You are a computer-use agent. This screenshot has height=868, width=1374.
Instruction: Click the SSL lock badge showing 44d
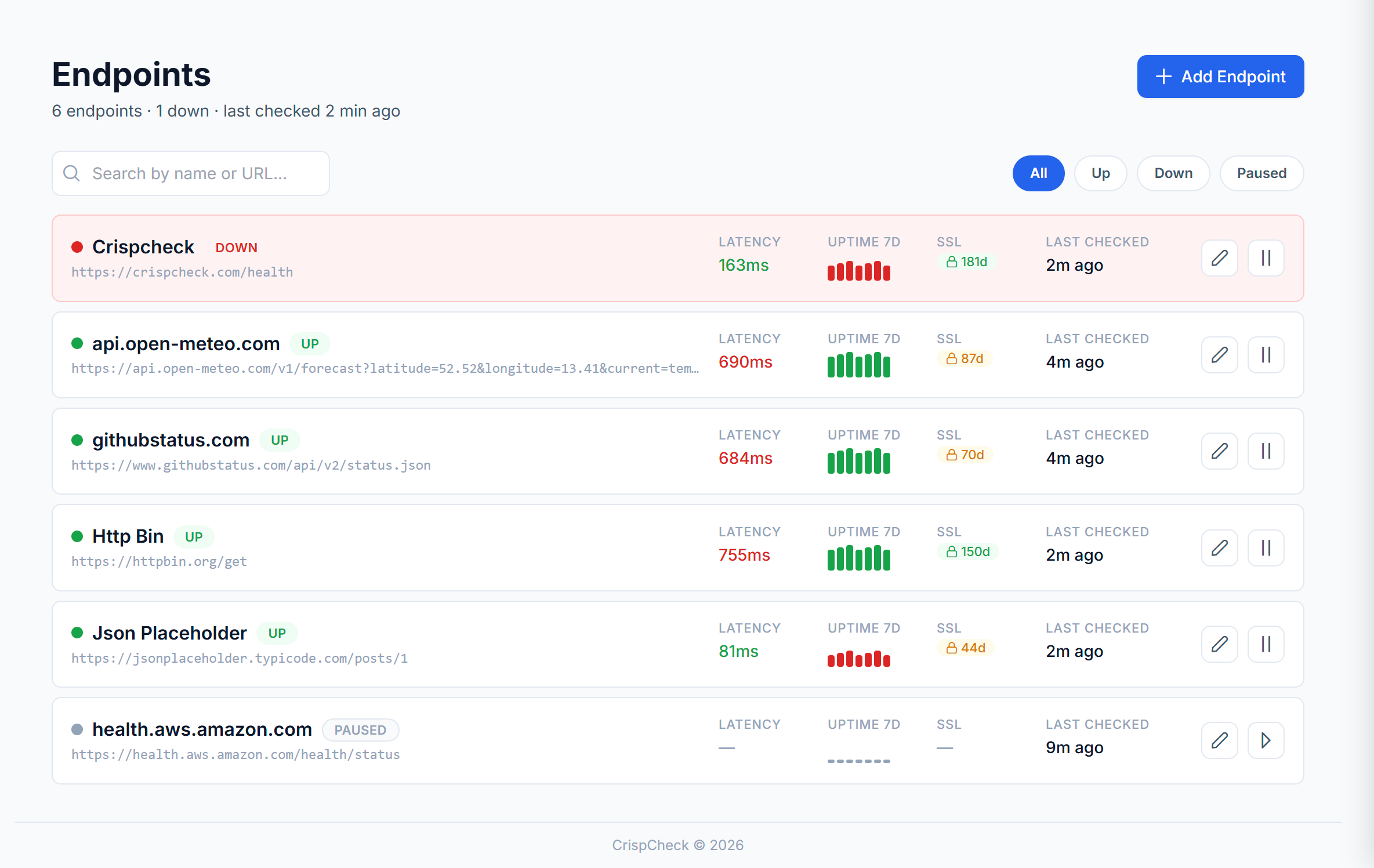965,648
